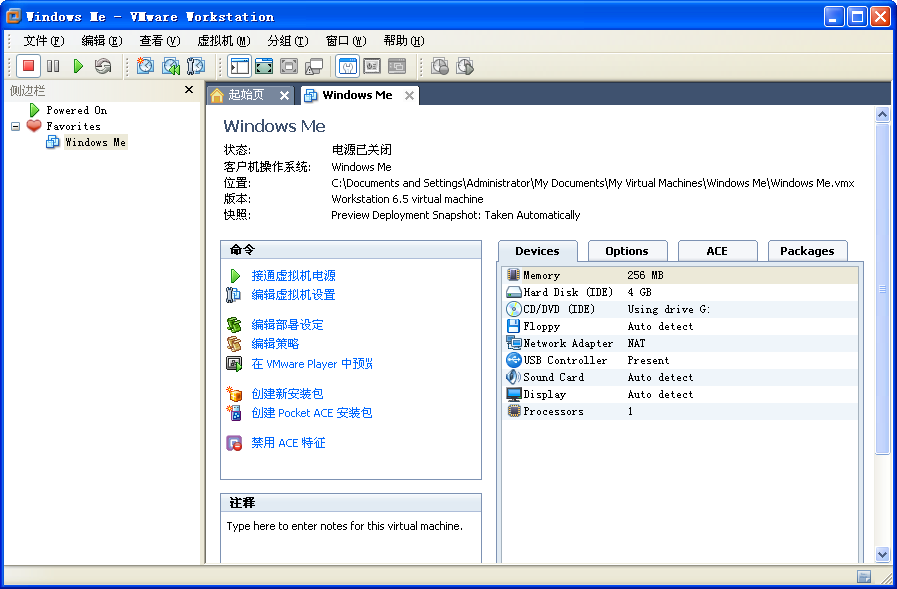Select Windows Me in the sidebar tree

coord(95,142)
